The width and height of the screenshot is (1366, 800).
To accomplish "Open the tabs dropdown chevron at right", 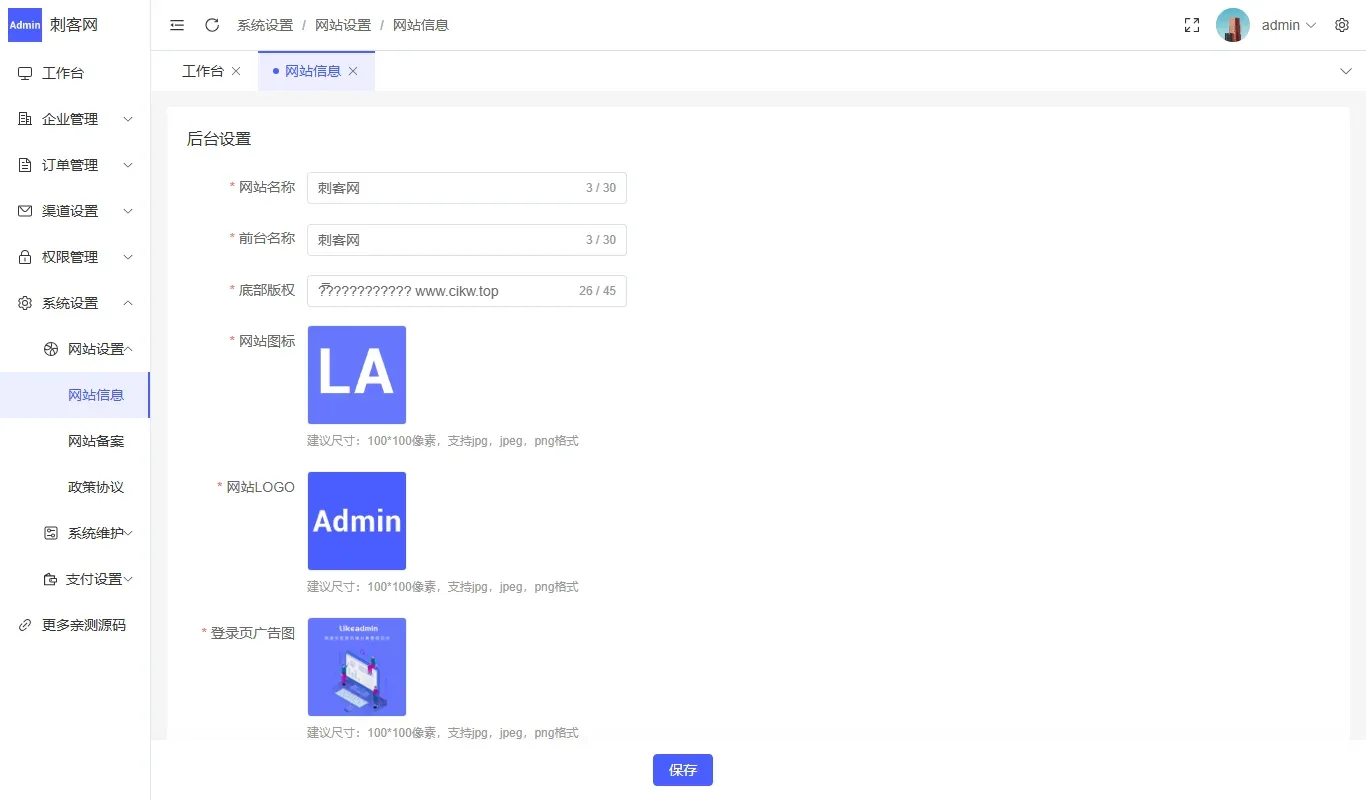I will (1345, 71).
